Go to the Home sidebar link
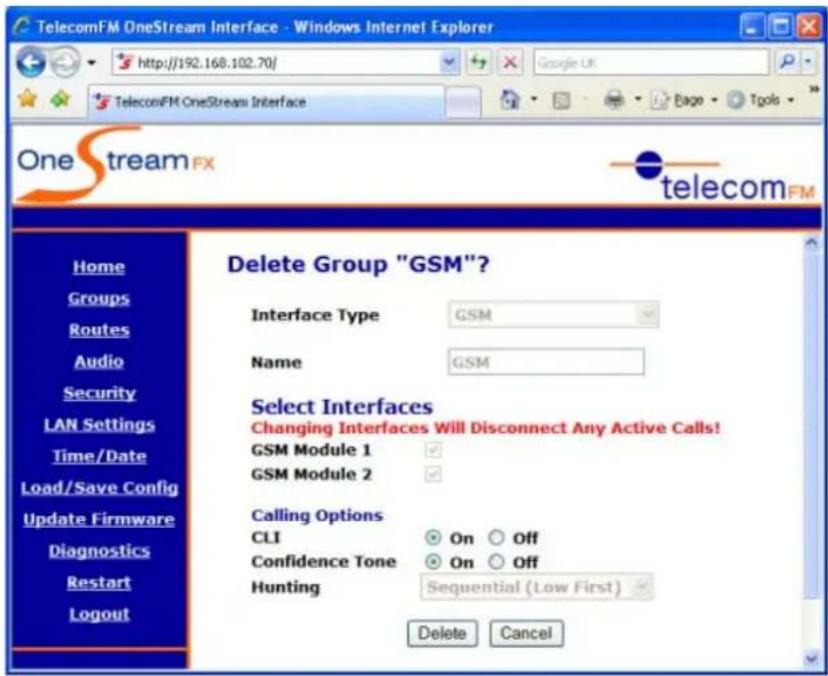The width and height of the screenshot is (828, 676). pos(99,267)
